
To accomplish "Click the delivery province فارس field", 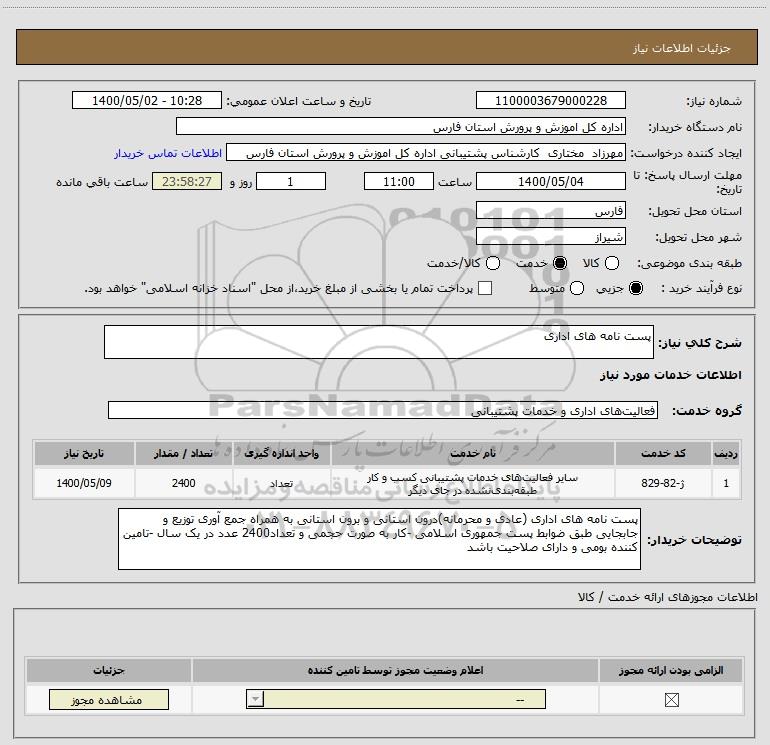I will 550,211.
